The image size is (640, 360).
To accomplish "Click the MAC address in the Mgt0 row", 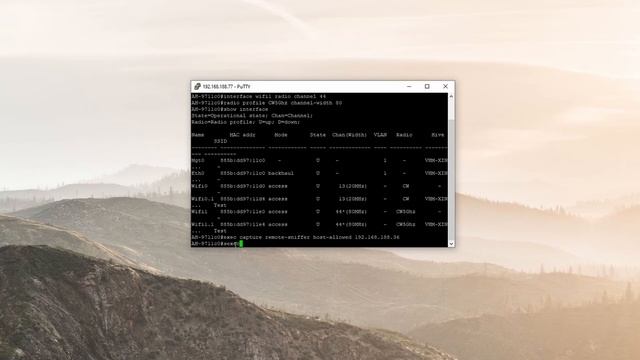I will click(x=242, y=160).
